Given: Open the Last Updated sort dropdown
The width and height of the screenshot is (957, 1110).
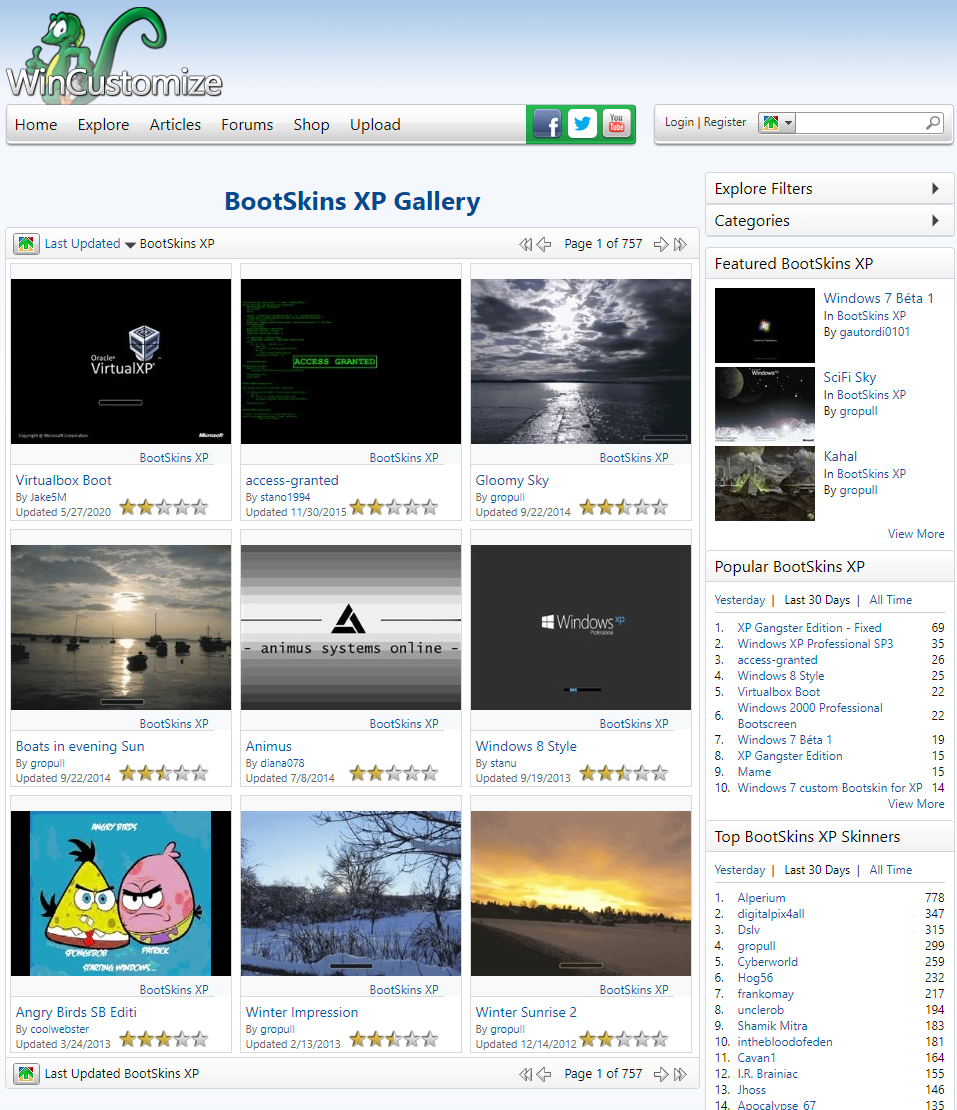Looking at the screenshot, I should (x=90, y=244).
